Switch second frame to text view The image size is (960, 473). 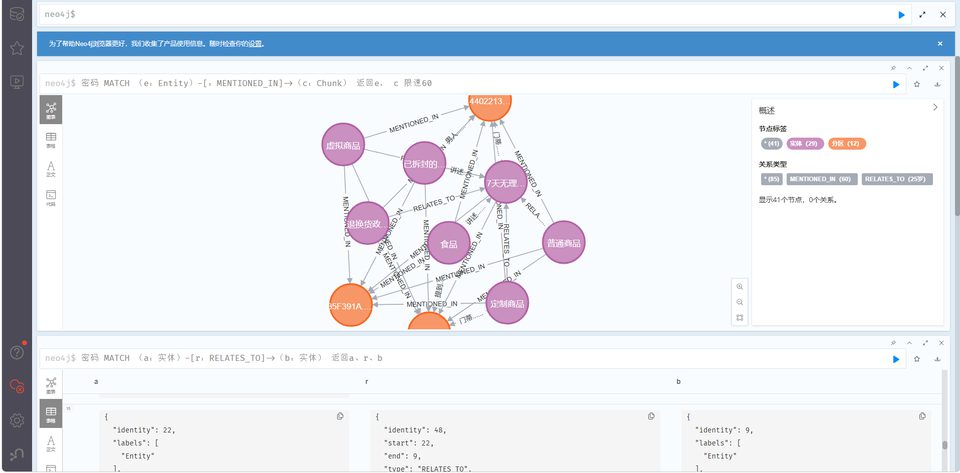(x=51, y=444)
